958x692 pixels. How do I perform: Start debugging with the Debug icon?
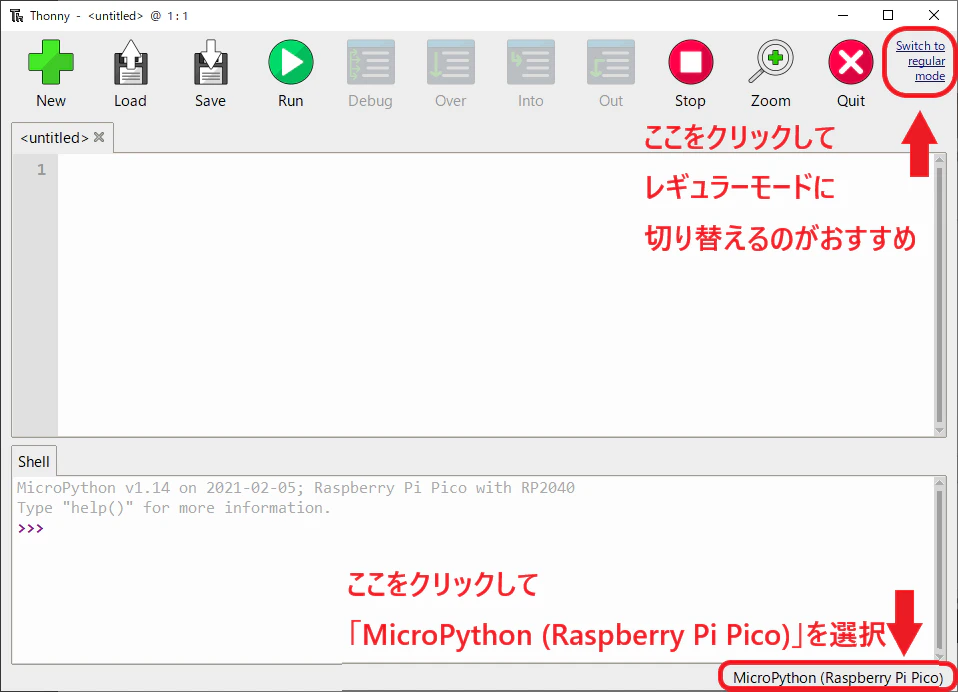[x=371, y=62]
